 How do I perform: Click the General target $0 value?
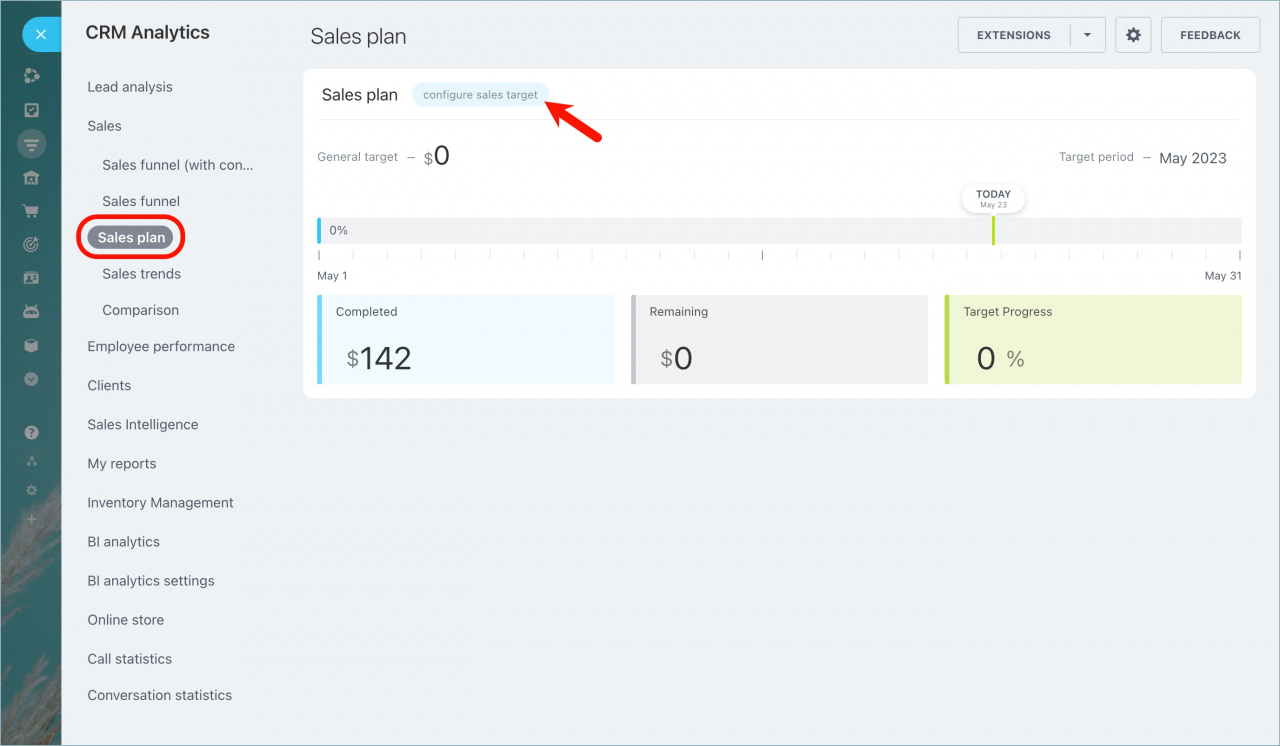tap(437, 156)
